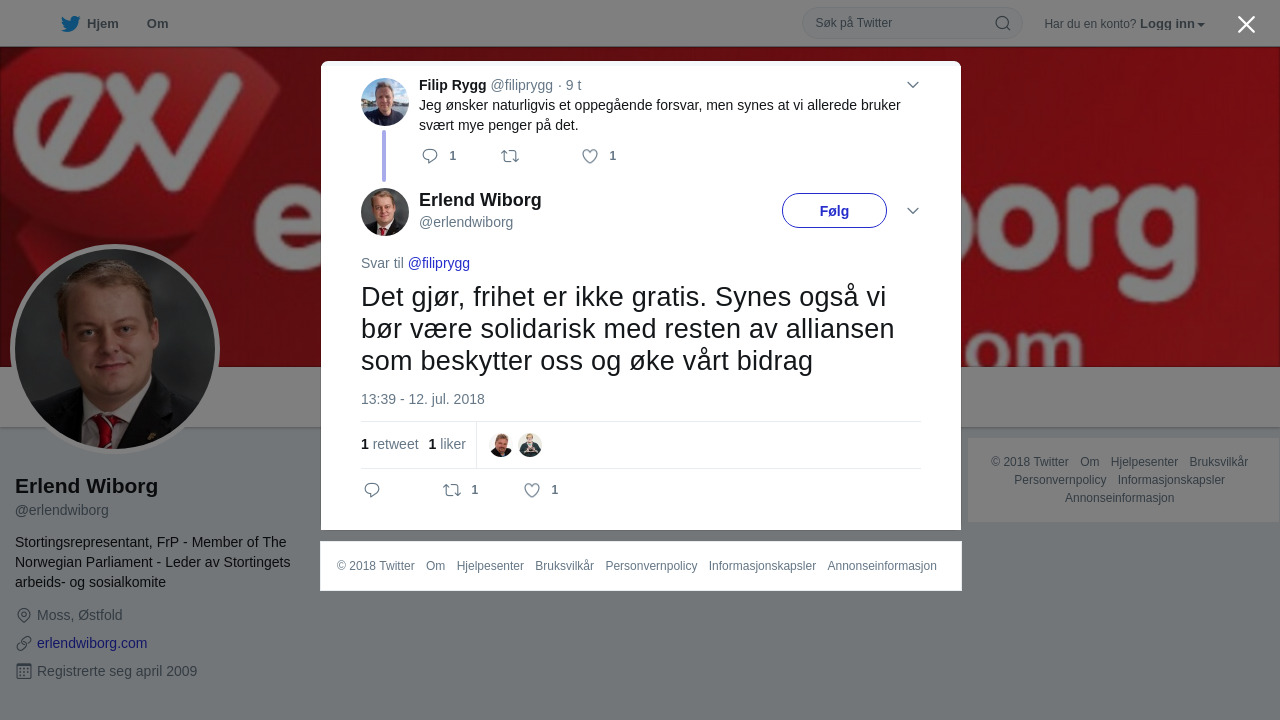The width and height of the screenshot is (1280, 720).
Task: Open Erlend Wiborg's large profile photo
Action: (115, 349)
